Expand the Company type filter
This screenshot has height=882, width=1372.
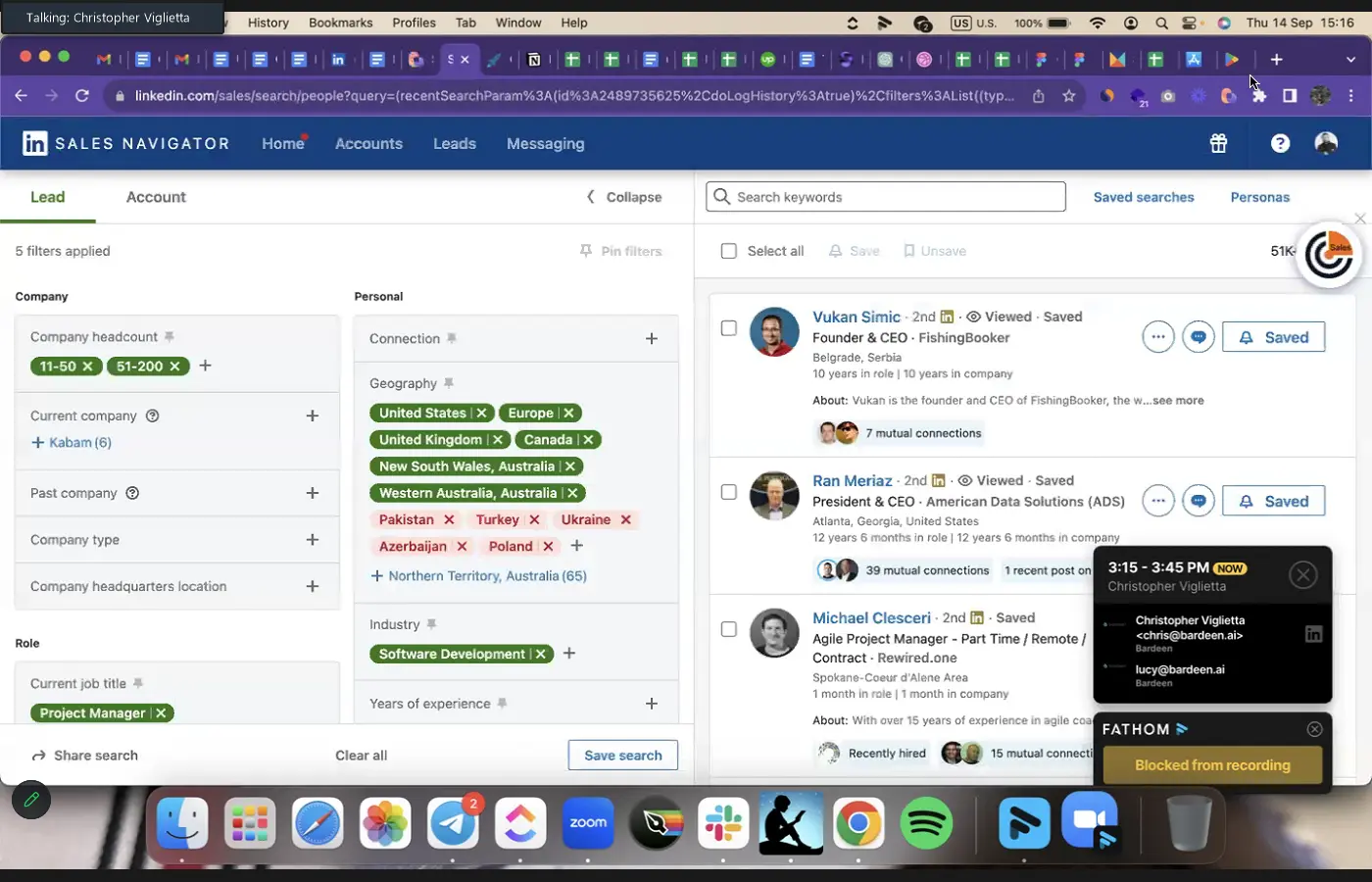(312, 540)
